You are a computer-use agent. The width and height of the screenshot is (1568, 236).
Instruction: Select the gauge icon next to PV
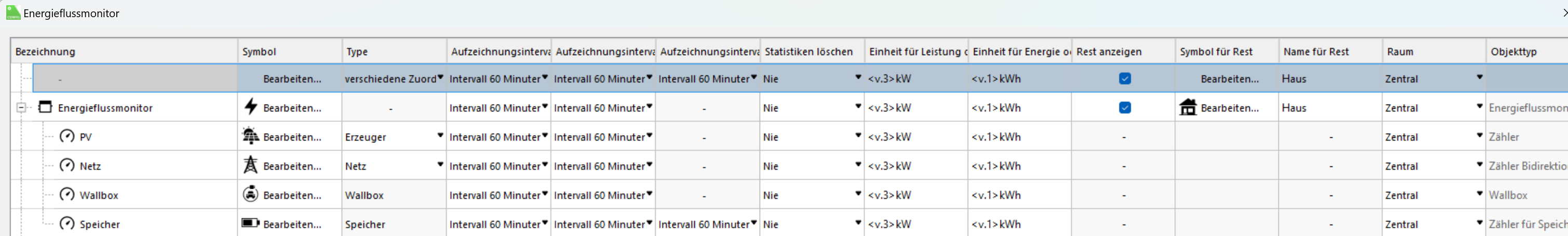[67, 136]
